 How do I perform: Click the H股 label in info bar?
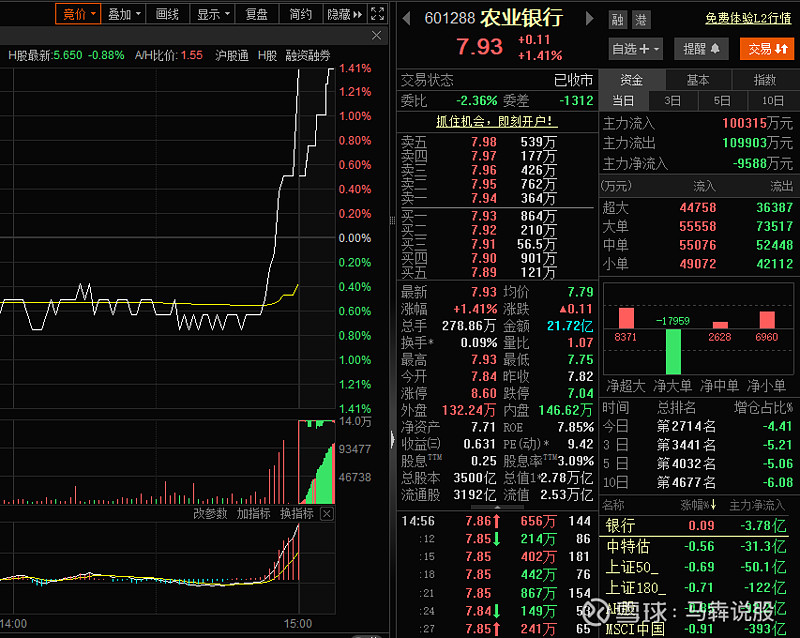click(267, 55)
